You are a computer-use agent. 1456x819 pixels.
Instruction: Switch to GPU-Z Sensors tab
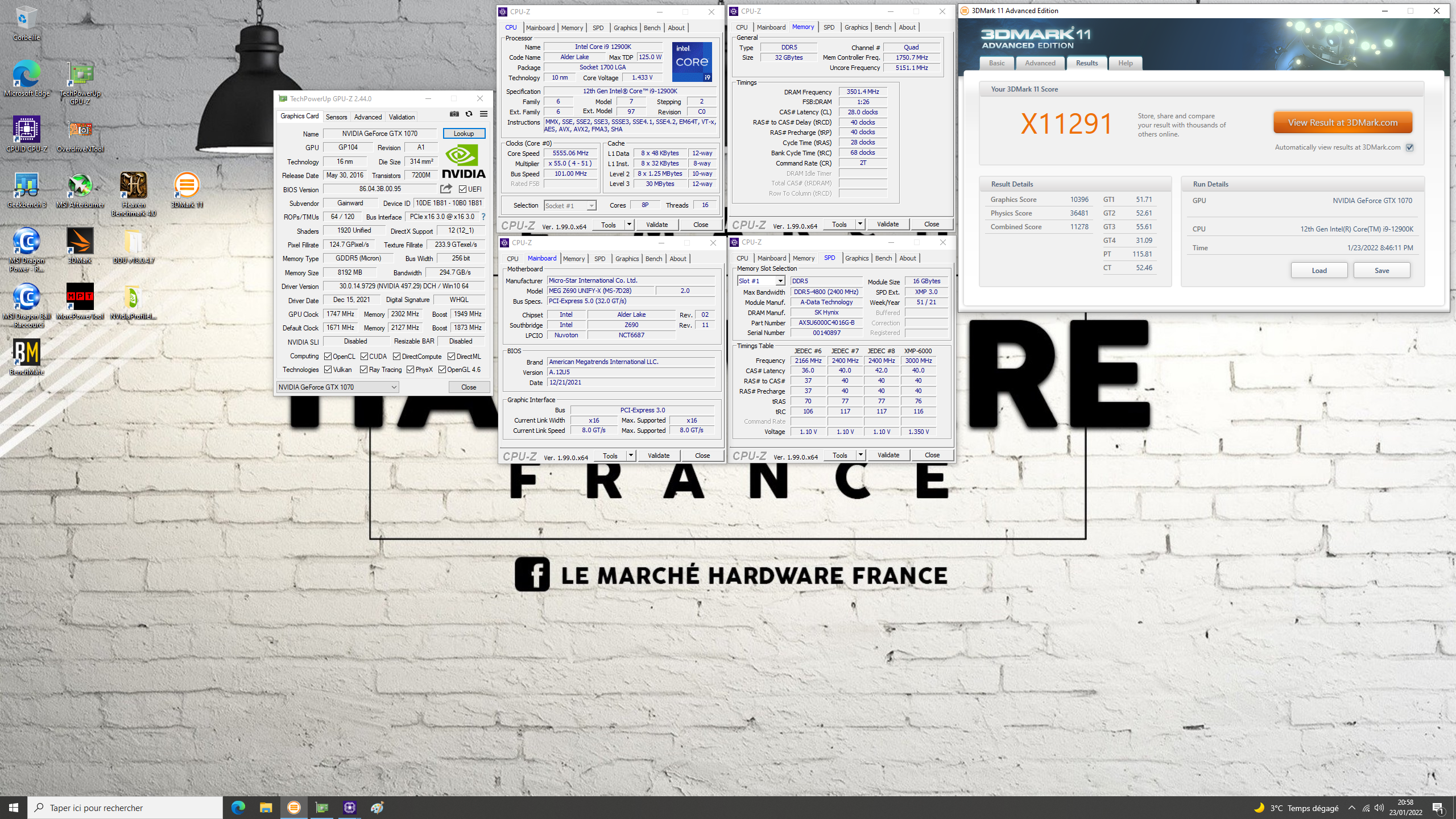click(336, 117)
